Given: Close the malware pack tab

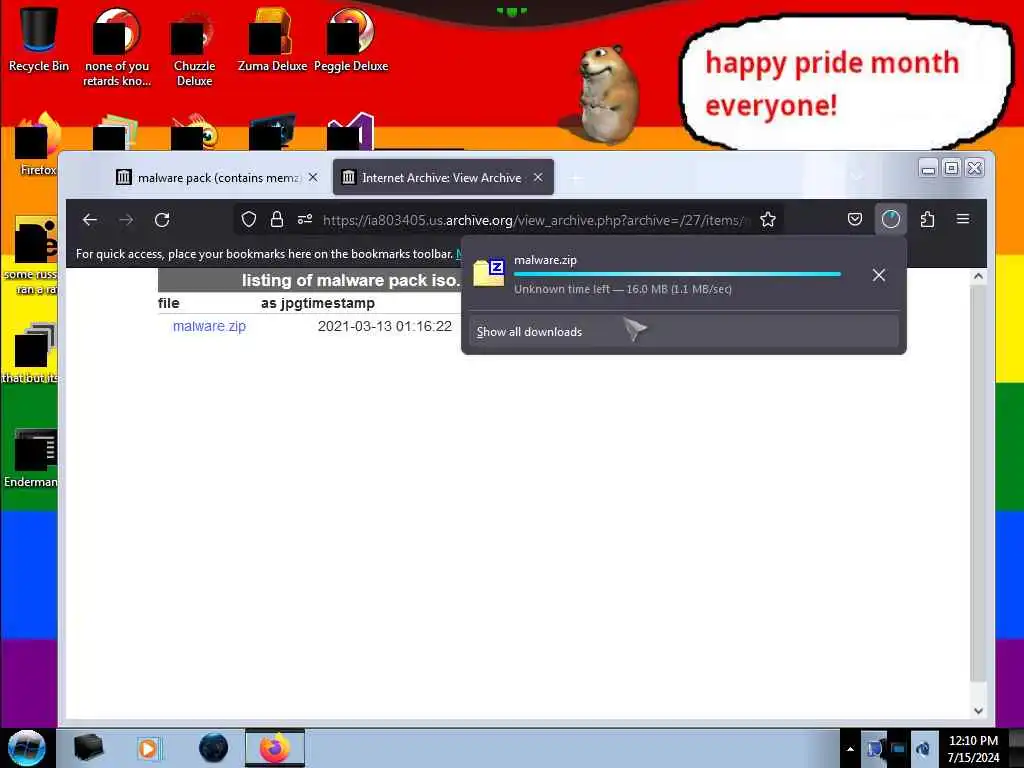Looking at the screenshot, I should coord(313,178).
